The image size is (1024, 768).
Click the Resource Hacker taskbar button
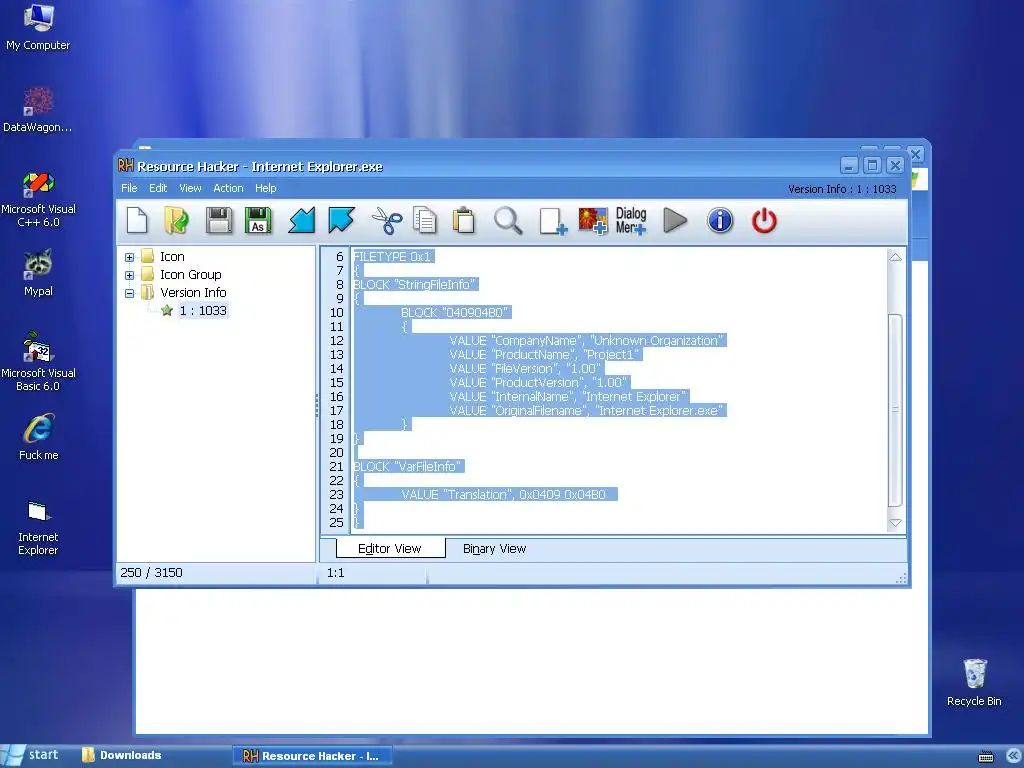(312, 756)
